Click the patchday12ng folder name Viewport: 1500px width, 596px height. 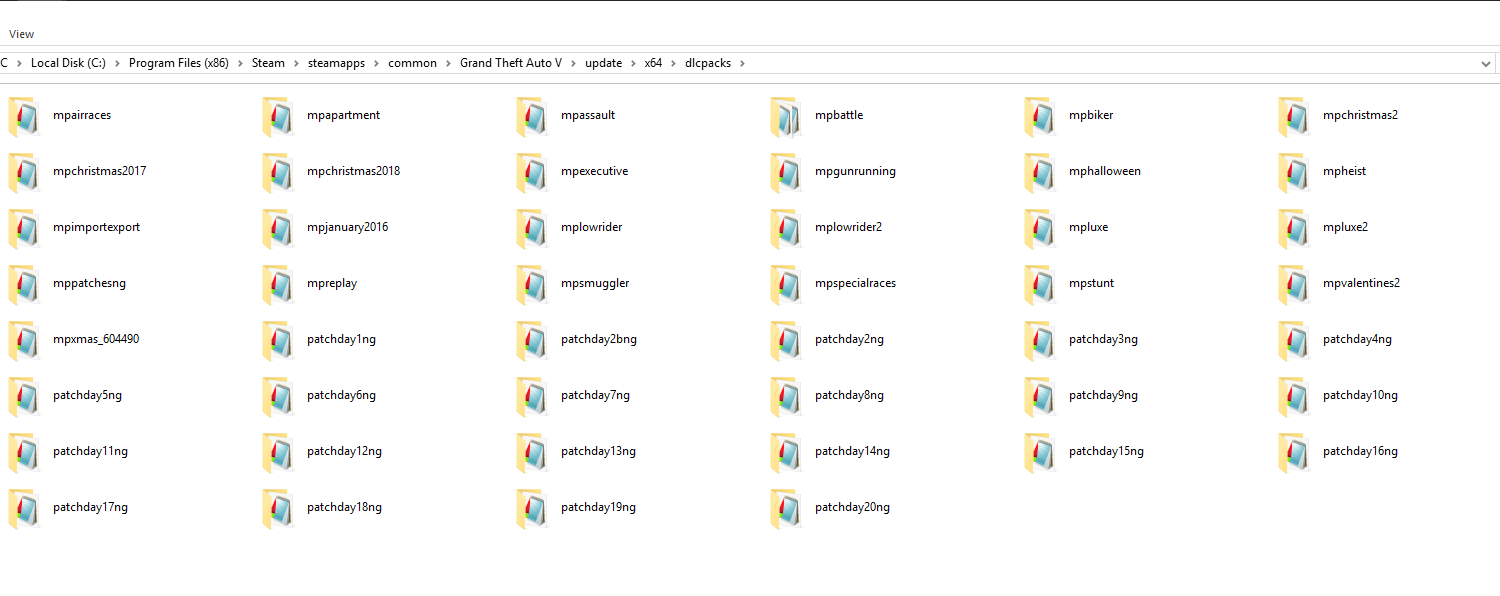[x=344, y=451]
